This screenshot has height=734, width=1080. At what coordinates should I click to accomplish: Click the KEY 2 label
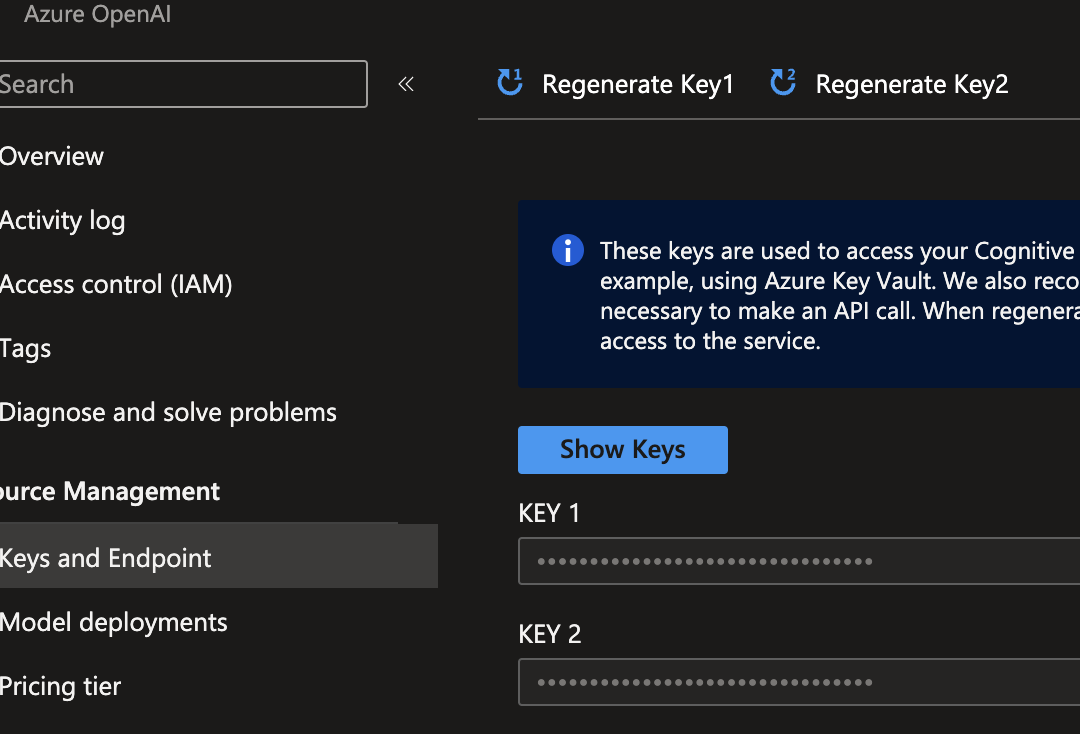pyautogui.click(x=550, y=634)
